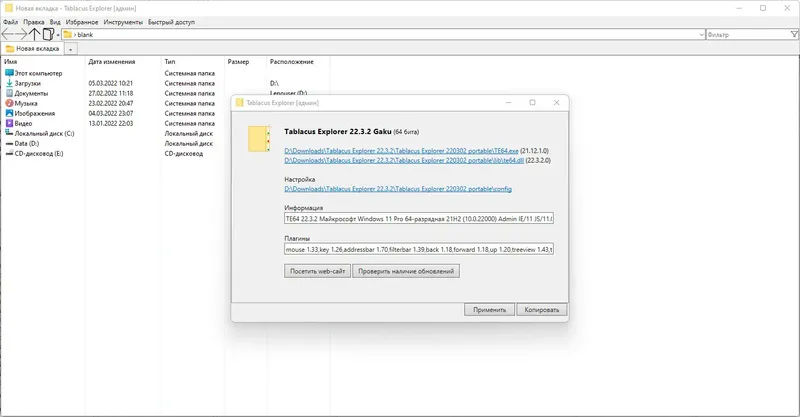
Task: Click Tablacus folder logo in About dialog
Action: tap(259, 139)
